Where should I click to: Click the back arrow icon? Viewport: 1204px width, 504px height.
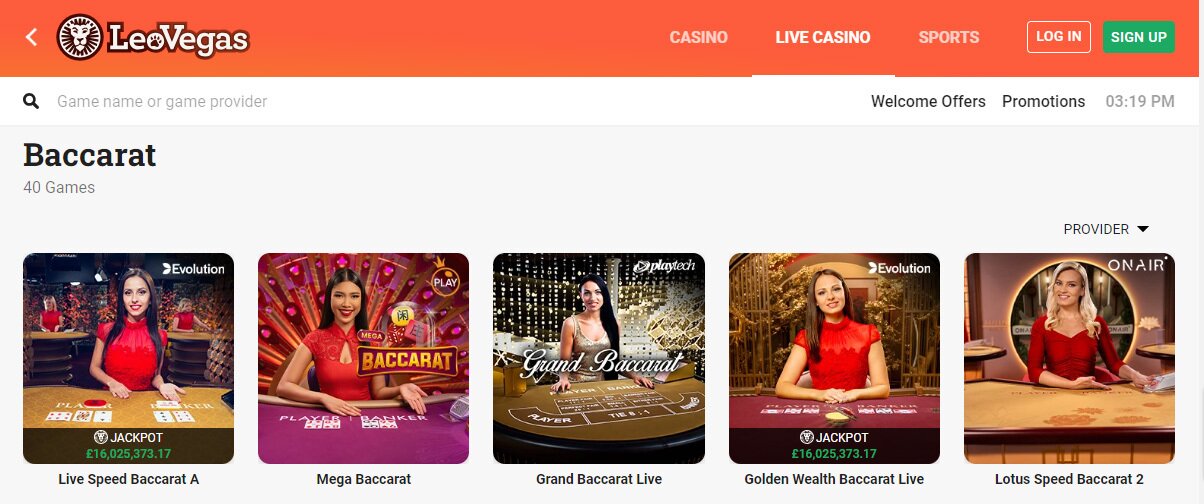[31, 37]
